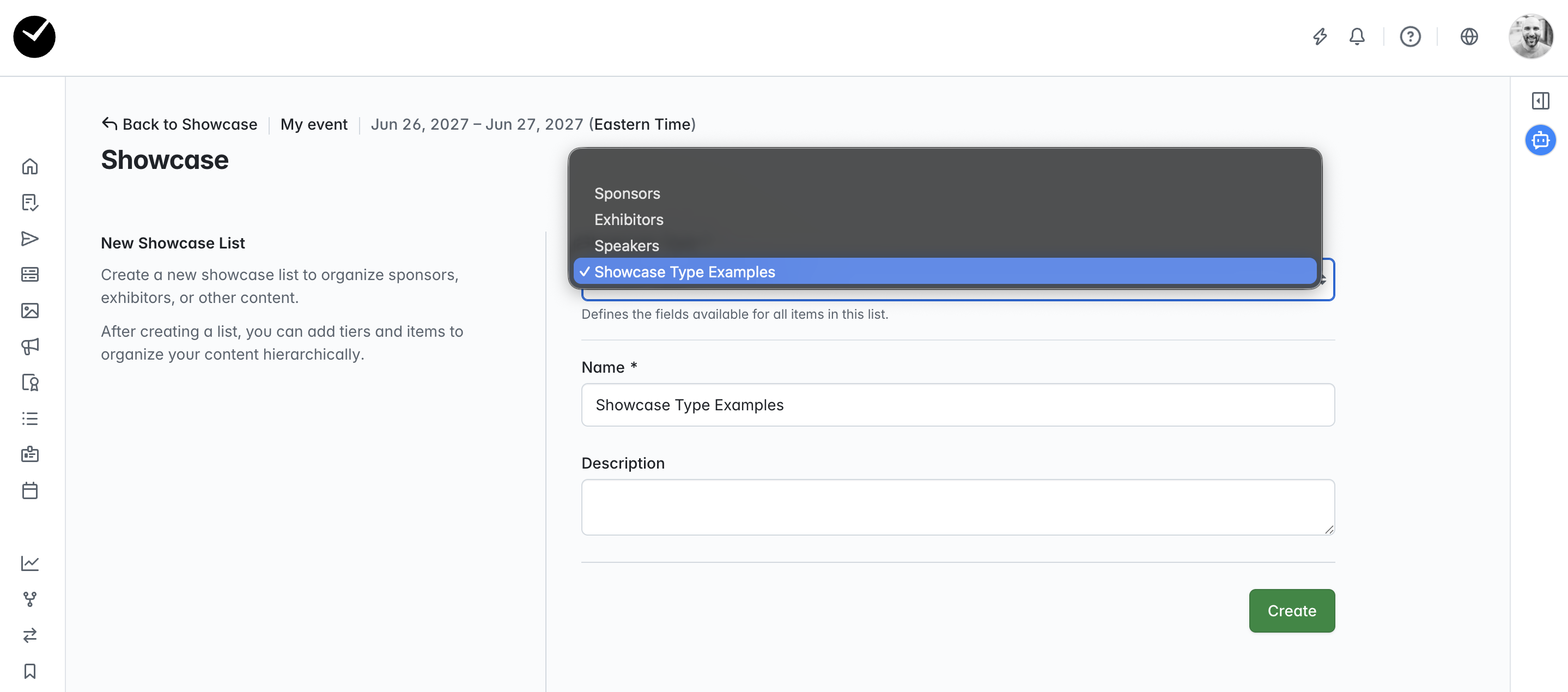
Task: Click the Showcase page heading
Action: pos(165,160)
